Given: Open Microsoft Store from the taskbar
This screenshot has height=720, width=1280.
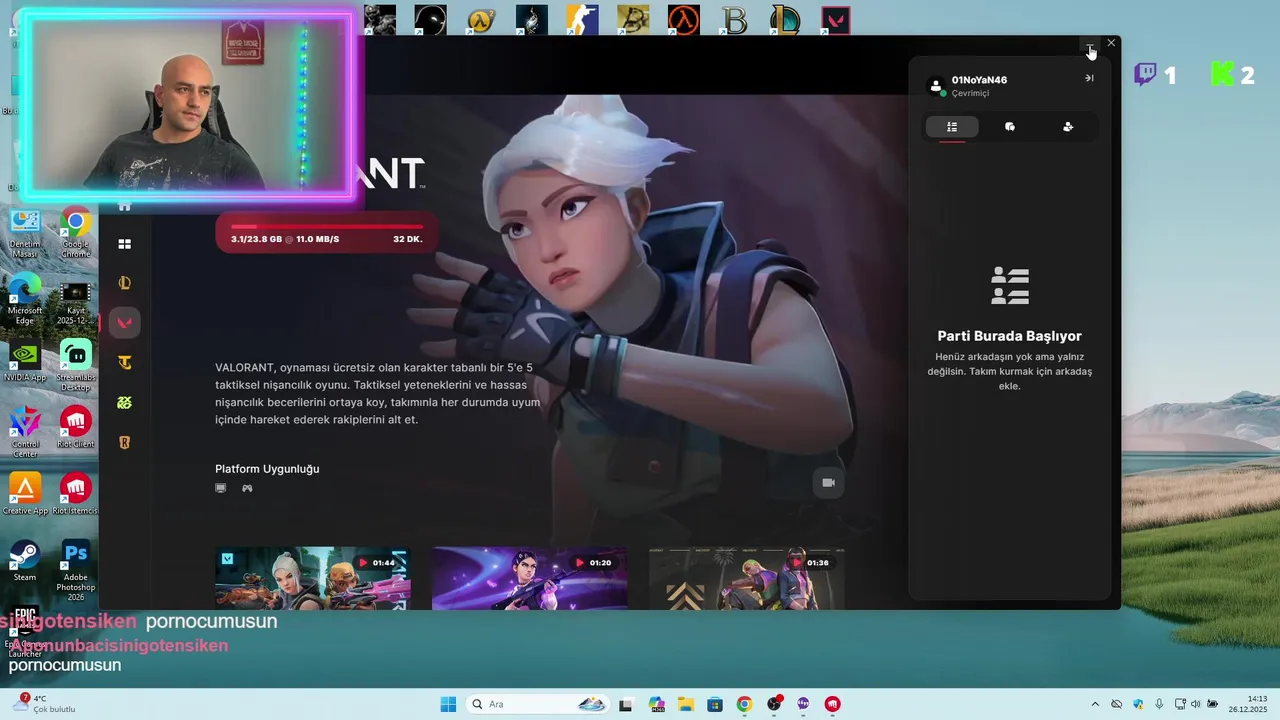Looking at the screenshot, I should tap(714, 704).
